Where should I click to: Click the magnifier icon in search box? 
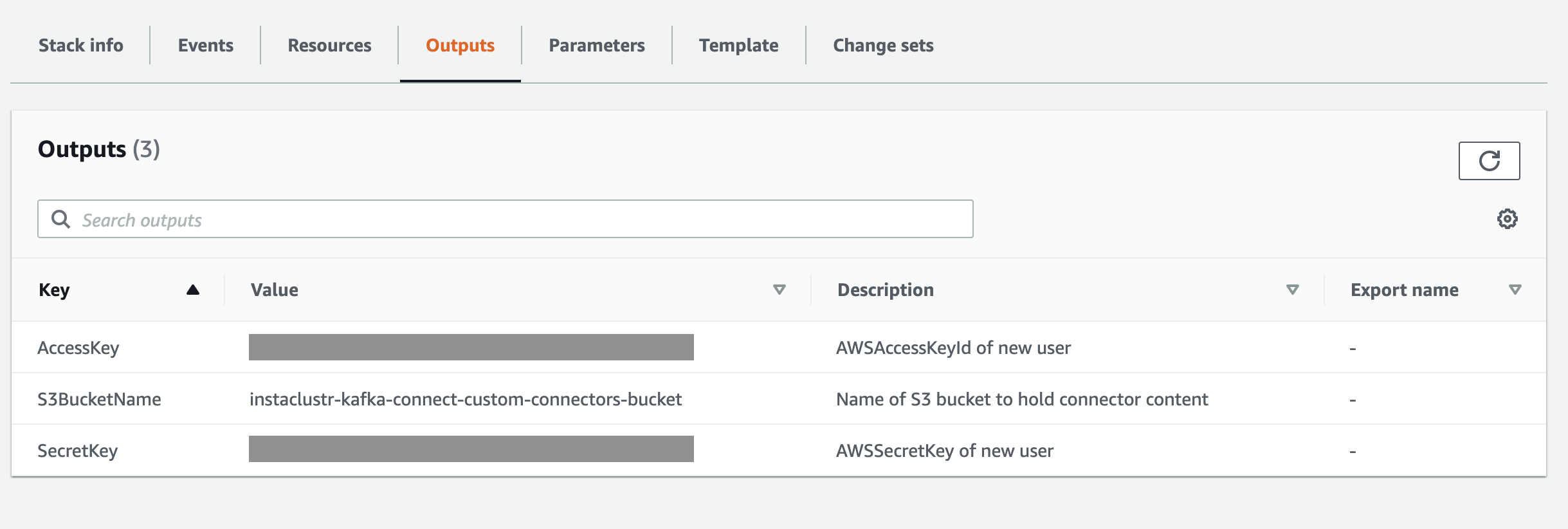point(61,219)
